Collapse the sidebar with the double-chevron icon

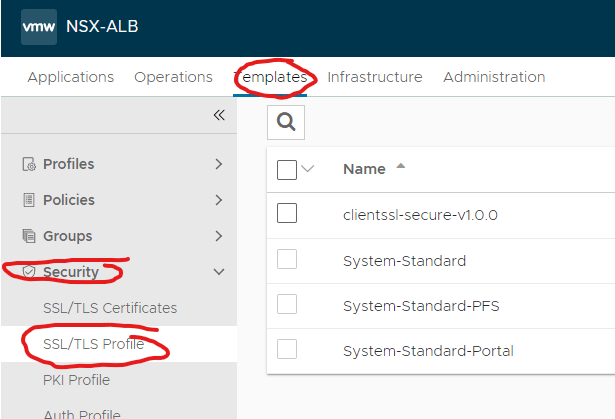pos(219,115)
